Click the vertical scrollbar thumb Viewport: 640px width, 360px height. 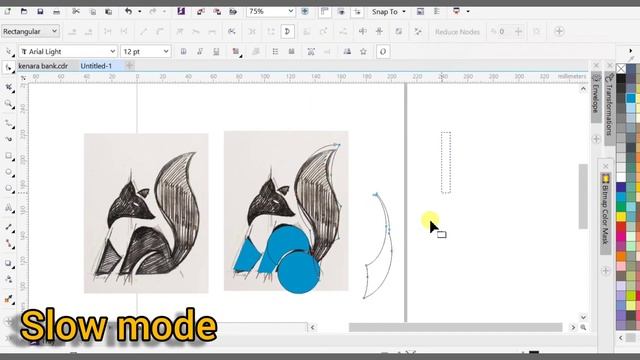[583, 196]
